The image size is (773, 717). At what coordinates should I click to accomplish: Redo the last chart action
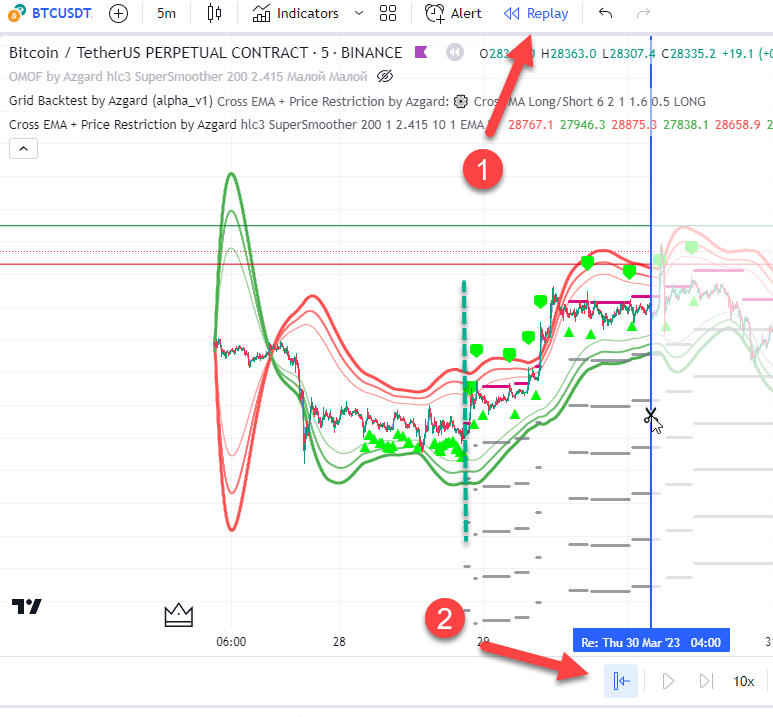point(643,13)
